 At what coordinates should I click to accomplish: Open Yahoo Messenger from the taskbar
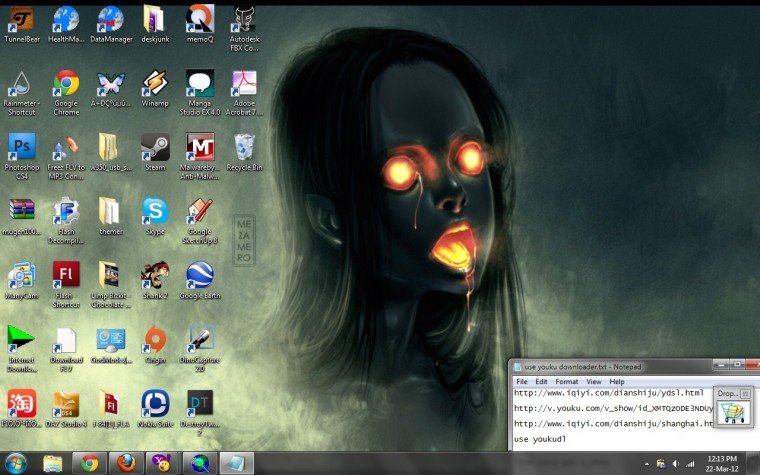(163, 463)
